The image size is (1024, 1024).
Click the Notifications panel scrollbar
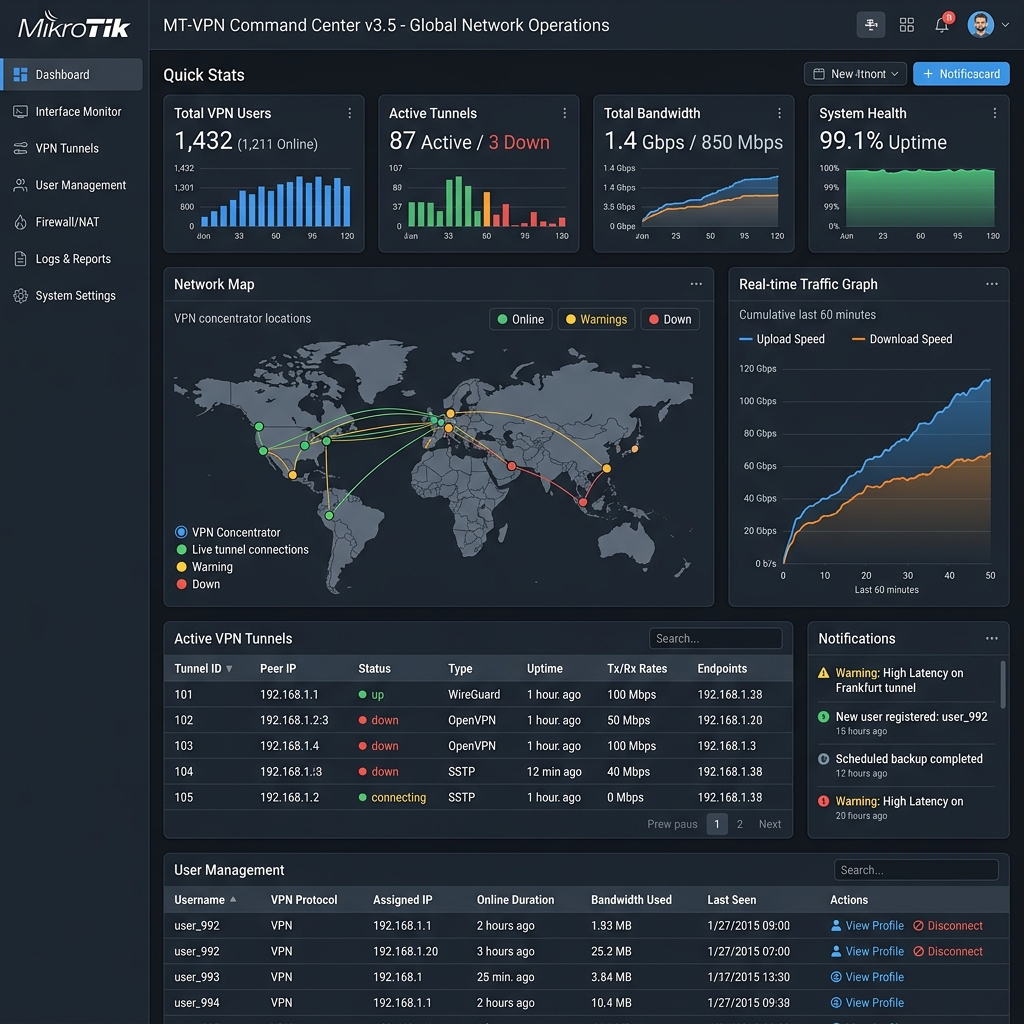click(x=1003, y=683)
